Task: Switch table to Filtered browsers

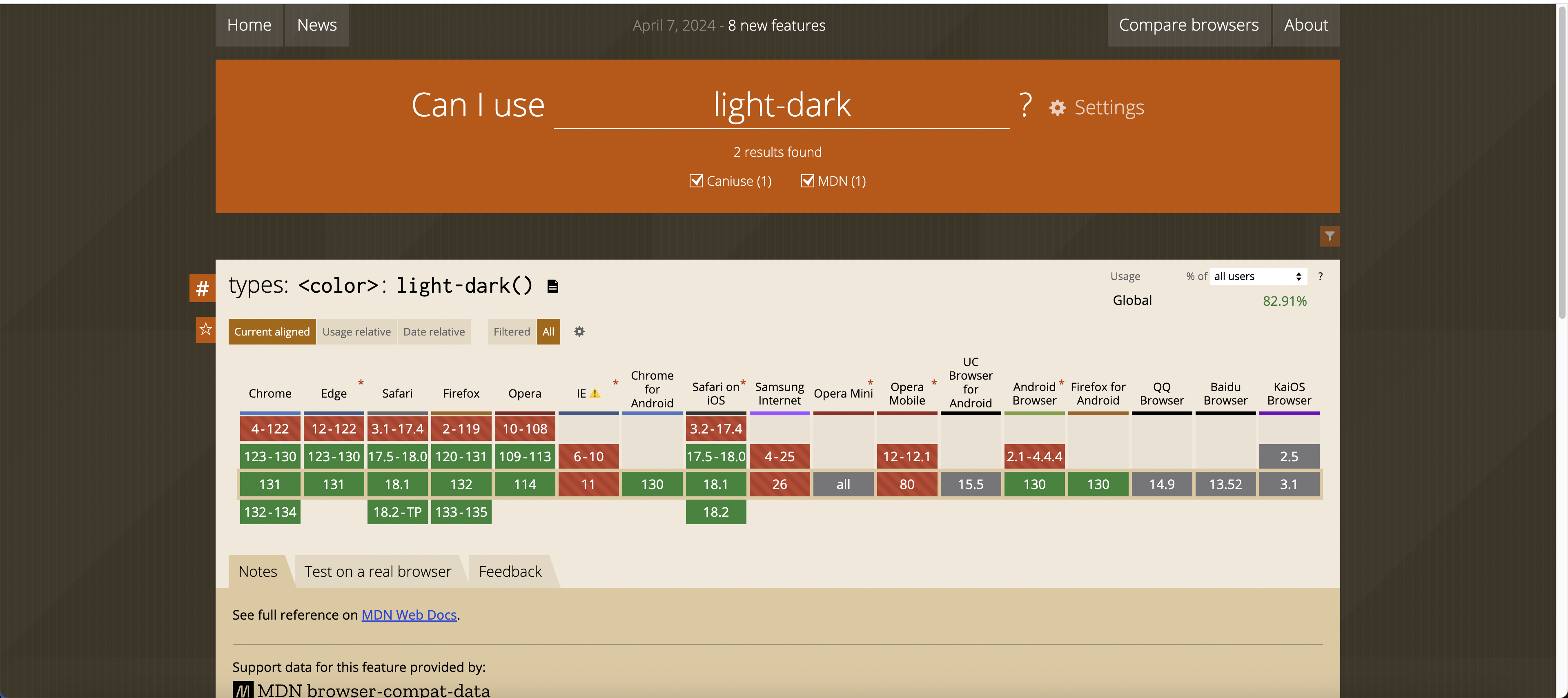Action: 511,332
